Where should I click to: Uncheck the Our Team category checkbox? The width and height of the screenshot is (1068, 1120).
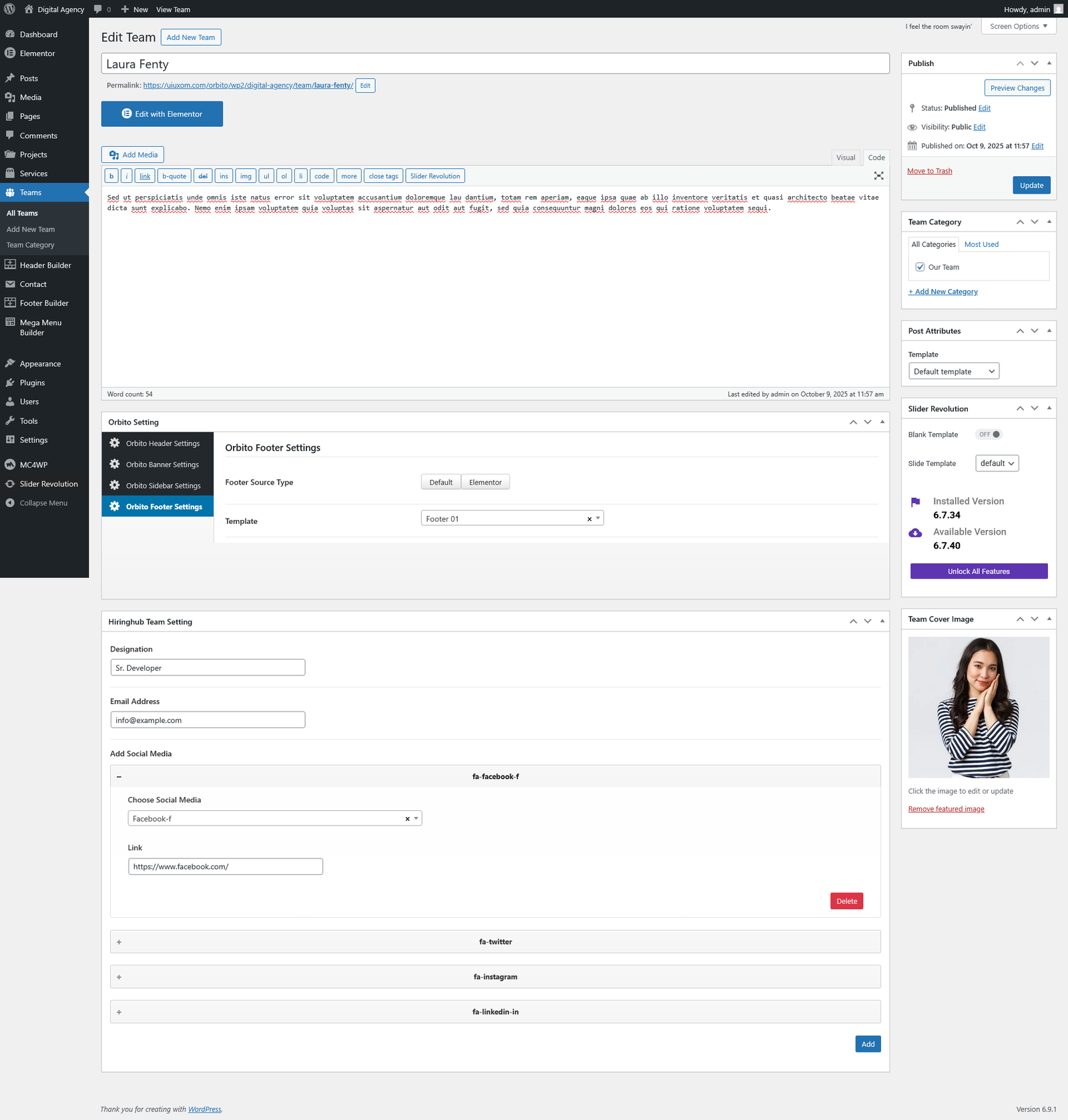coord(920,267)
